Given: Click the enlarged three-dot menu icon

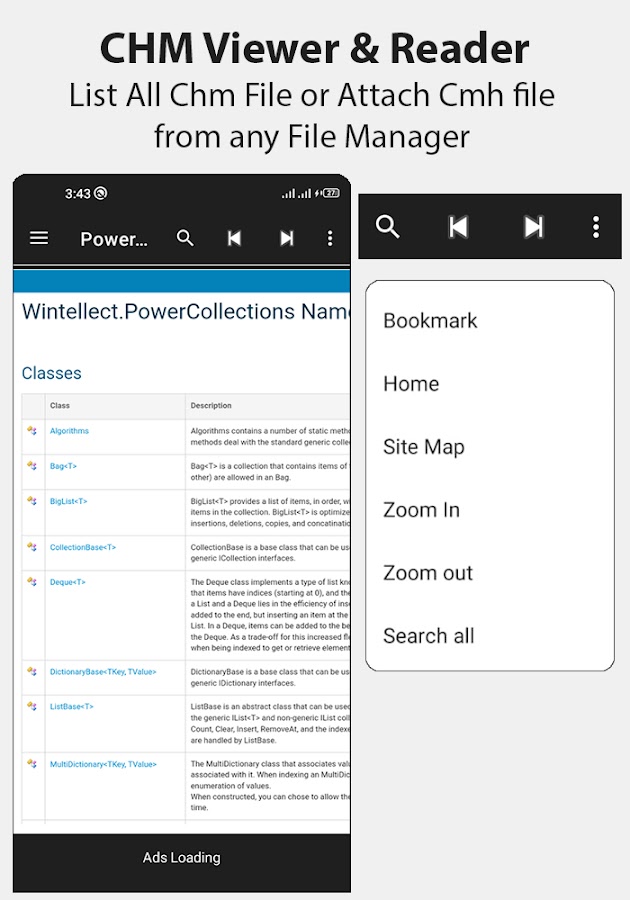Looking at the screenshot, I should (x=596, y=227).
